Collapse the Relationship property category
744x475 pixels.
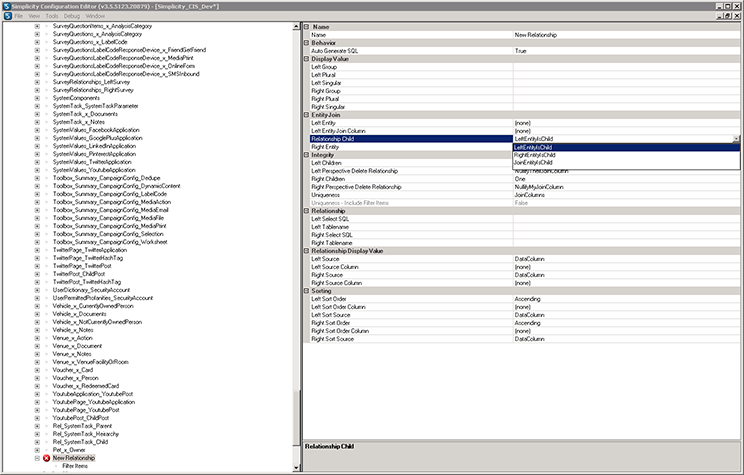pyautogui.click(x=307, y=211)
